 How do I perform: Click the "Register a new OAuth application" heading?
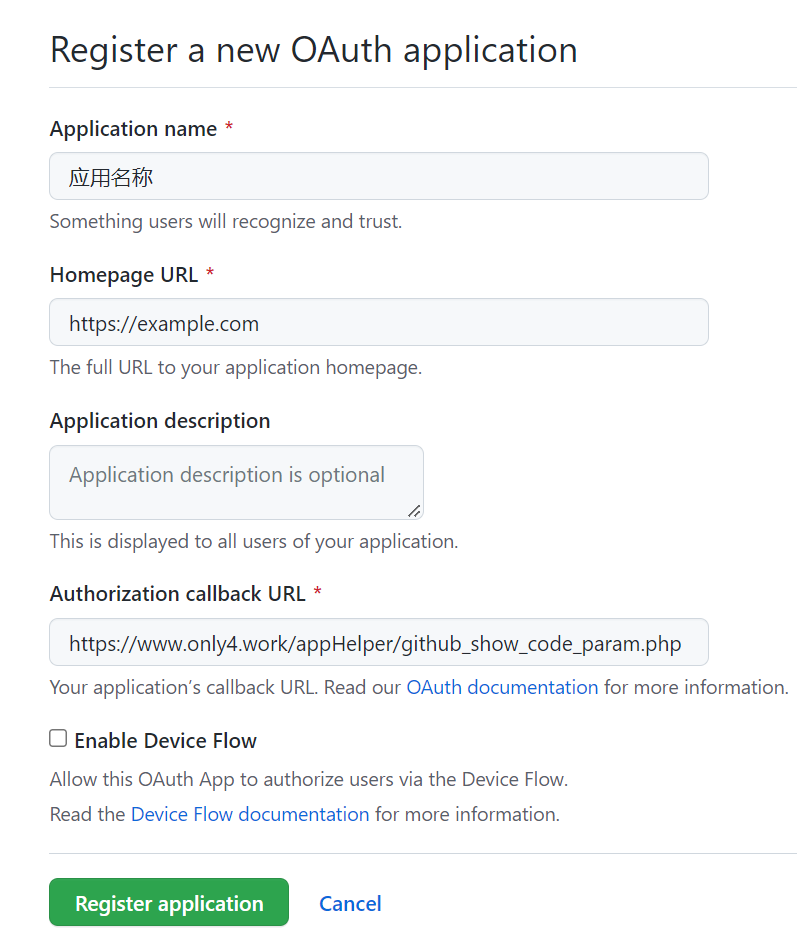[x=313, y=50]
